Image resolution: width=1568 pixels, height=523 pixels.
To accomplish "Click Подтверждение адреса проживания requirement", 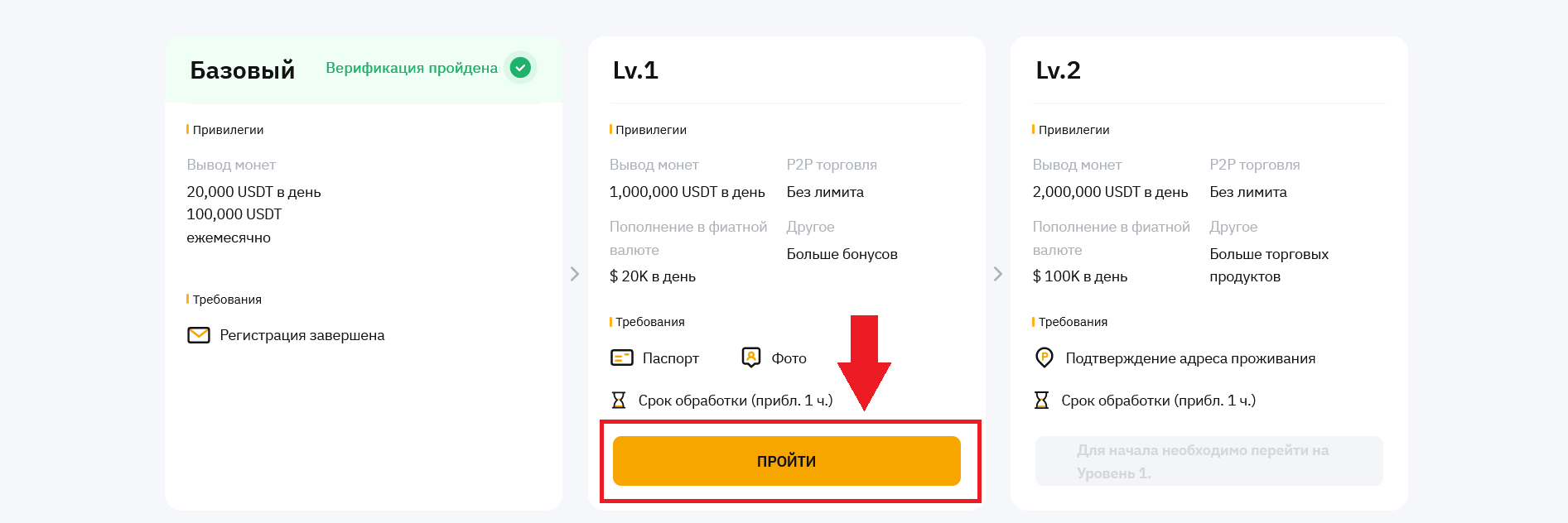I will tap(1190, 358).
